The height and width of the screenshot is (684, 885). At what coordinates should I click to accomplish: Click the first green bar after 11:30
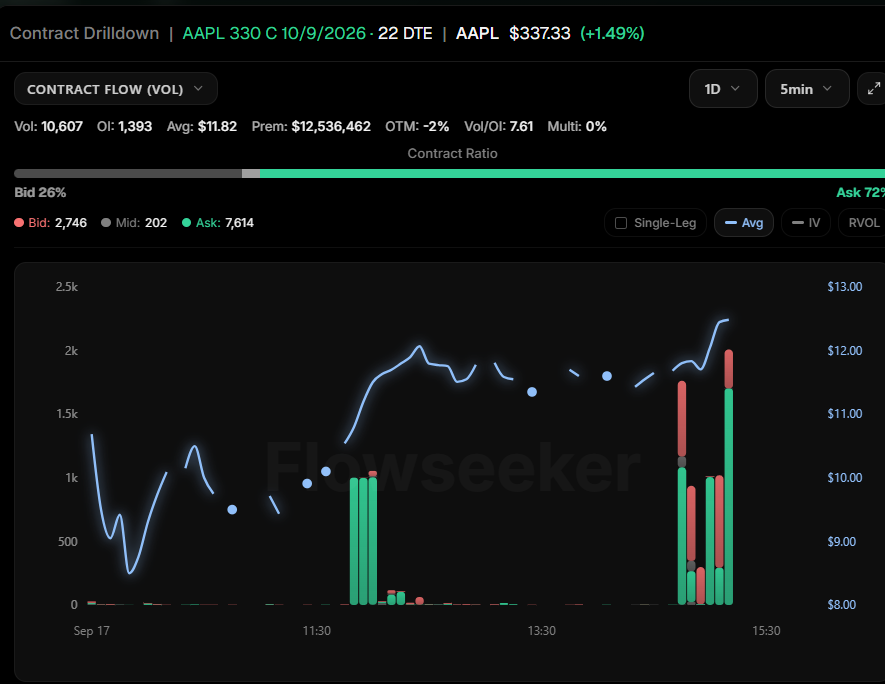[x=354, y=541]
